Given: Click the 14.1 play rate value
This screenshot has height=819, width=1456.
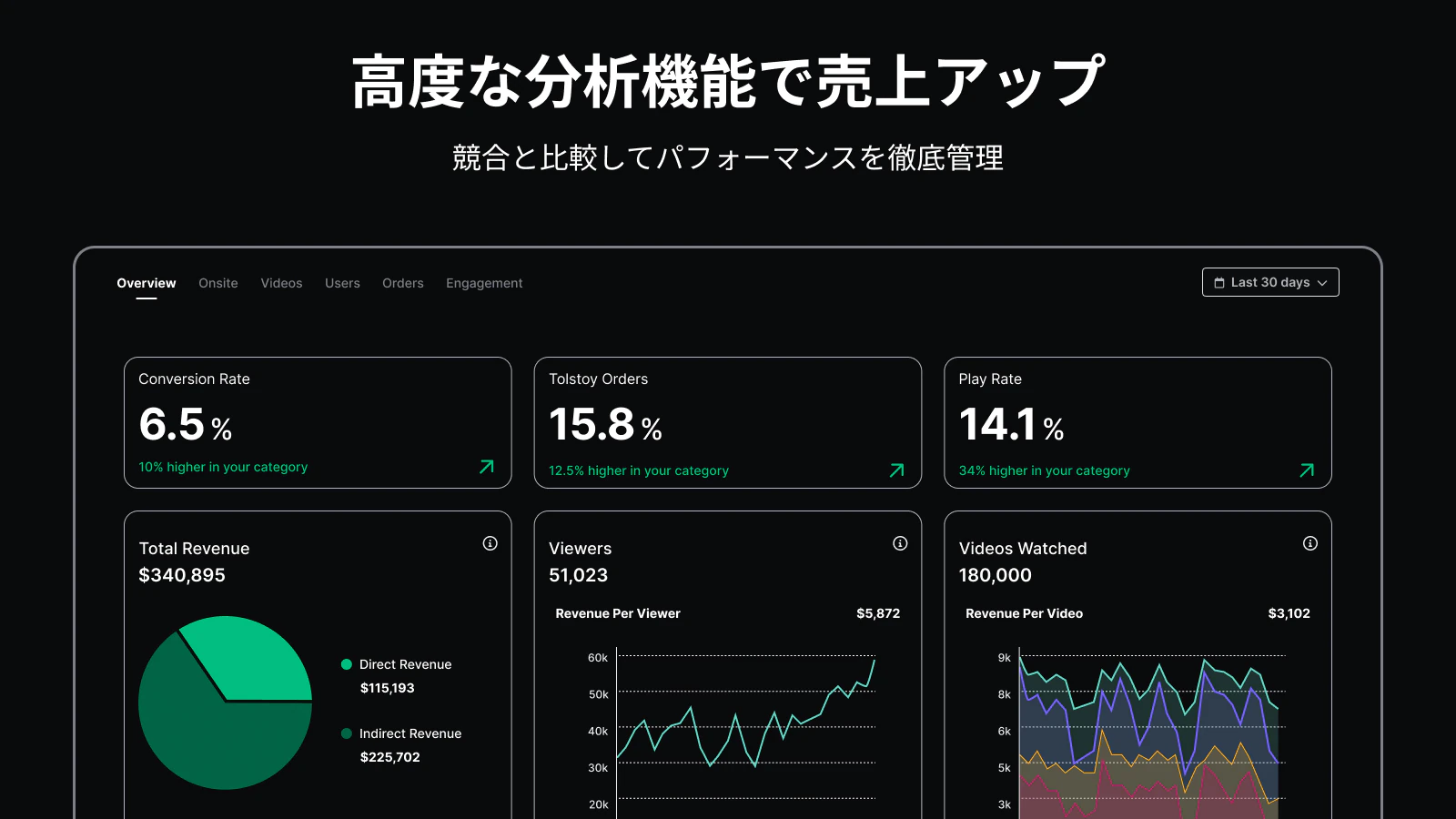Looking at the screenshot, I should click(997, 424).
